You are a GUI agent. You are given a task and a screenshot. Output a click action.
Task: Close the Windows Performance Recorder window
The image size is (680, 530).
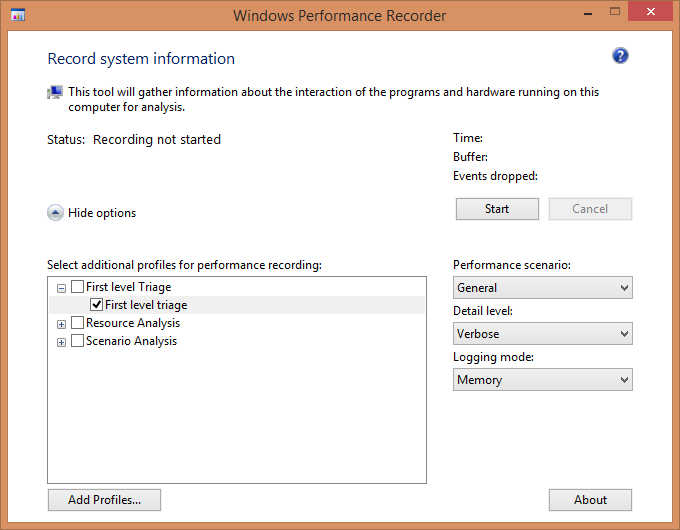pos(651,12)
